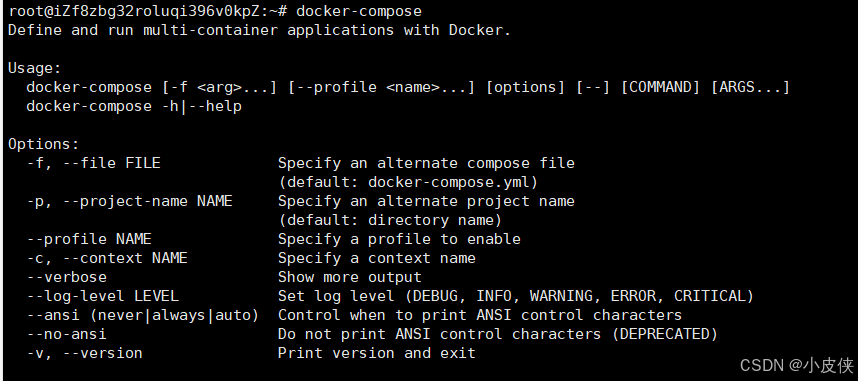Click the CSDN watermark text
The image size is (858, 381).
(796, 364)
